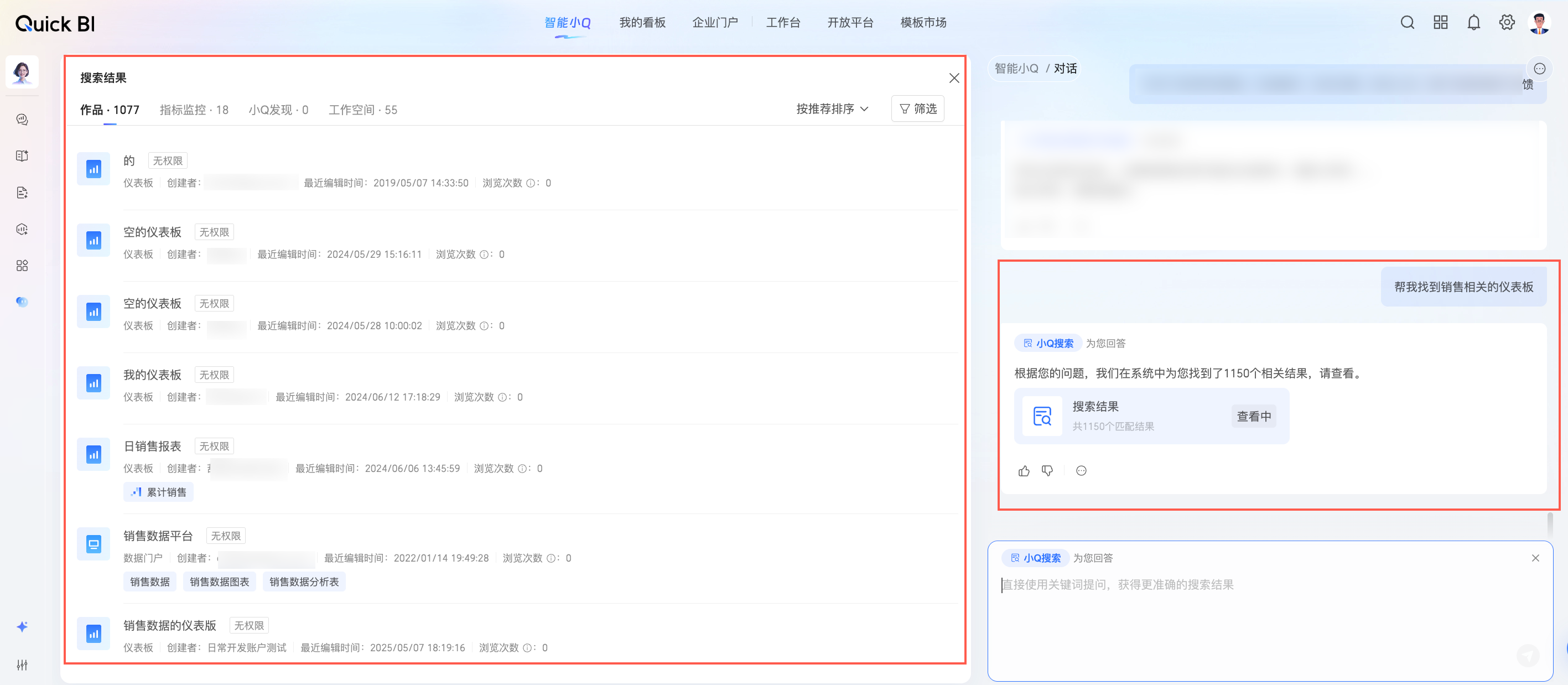The height and width of the screenshot is (685, 1568).
Task: Click creator name 日常开发账户测试
Action: pyautogui.click(x=247, y=648)
